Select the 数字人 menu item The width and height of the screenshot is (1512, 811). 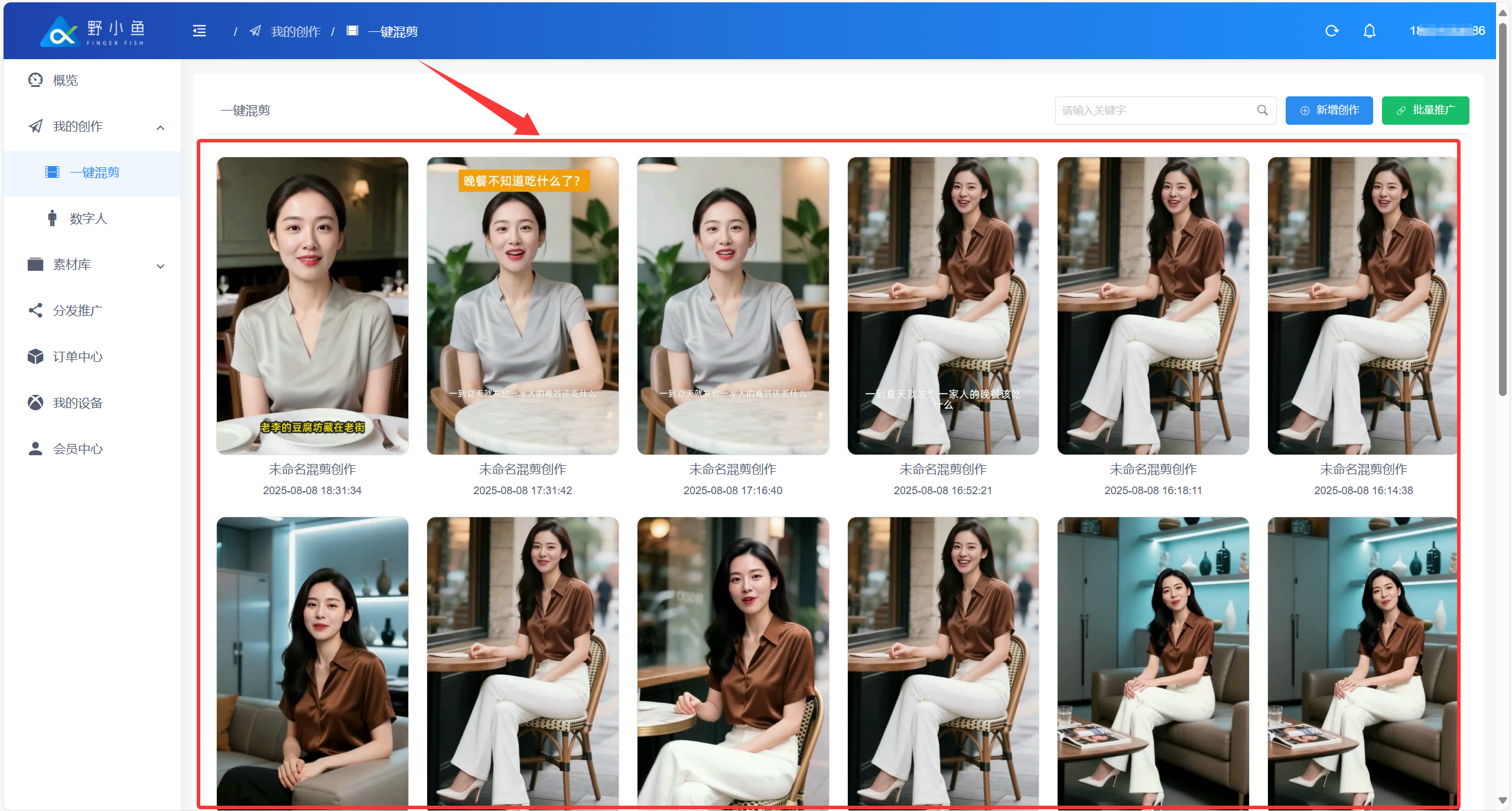click(x=88, y=219)
